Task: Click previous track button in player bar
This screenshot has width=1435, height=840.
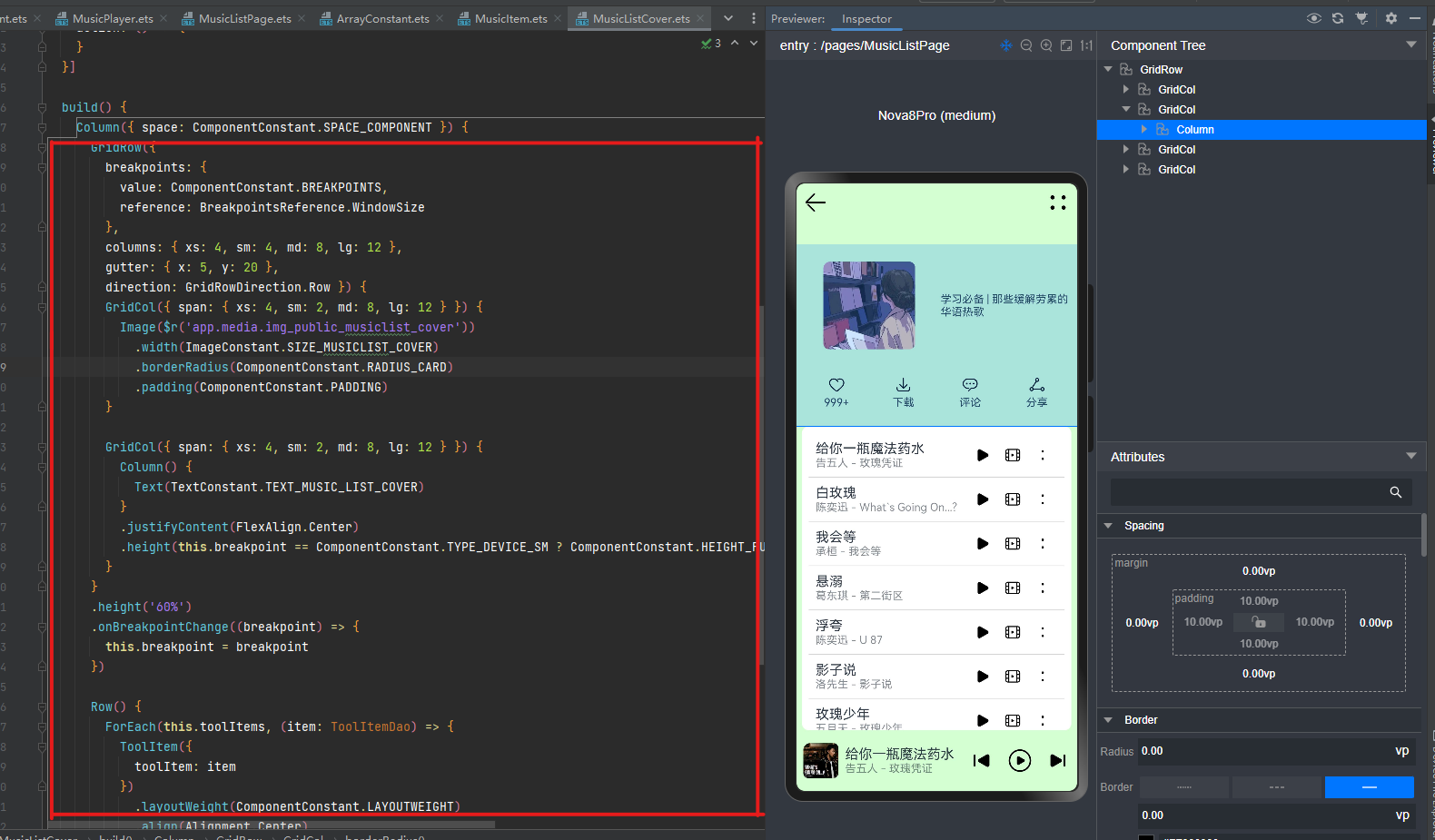Action: (x=981, y=761)
